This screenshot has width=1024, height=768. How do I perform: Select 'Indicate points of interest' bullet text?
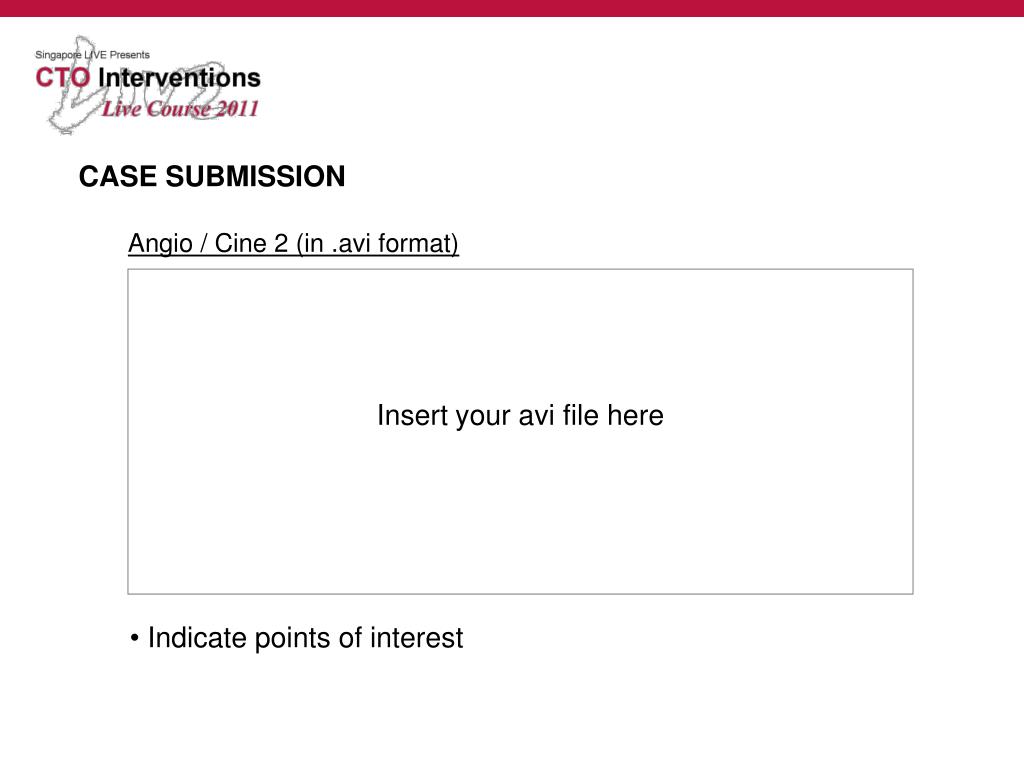click(x=305, y=638)
